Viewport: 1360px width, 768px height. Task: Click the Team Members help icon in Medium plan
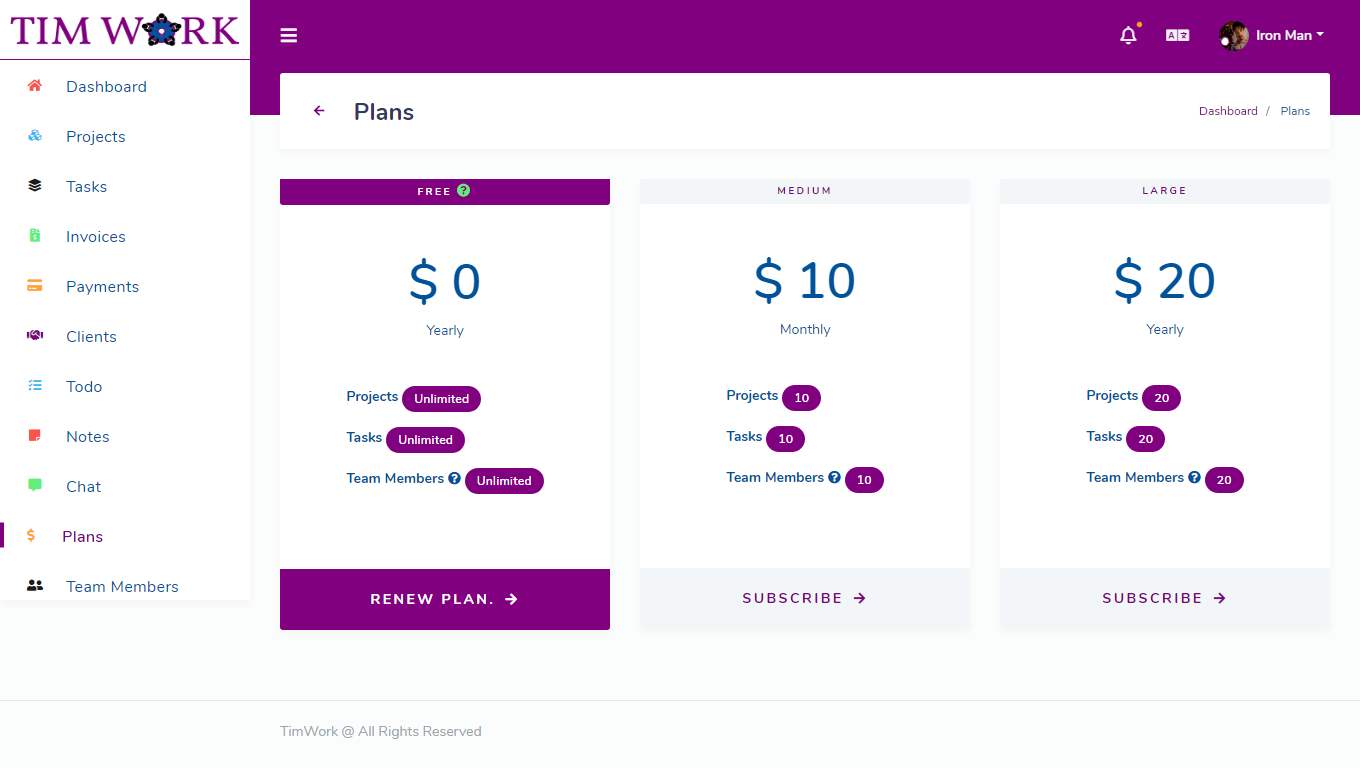pos(835,477)
